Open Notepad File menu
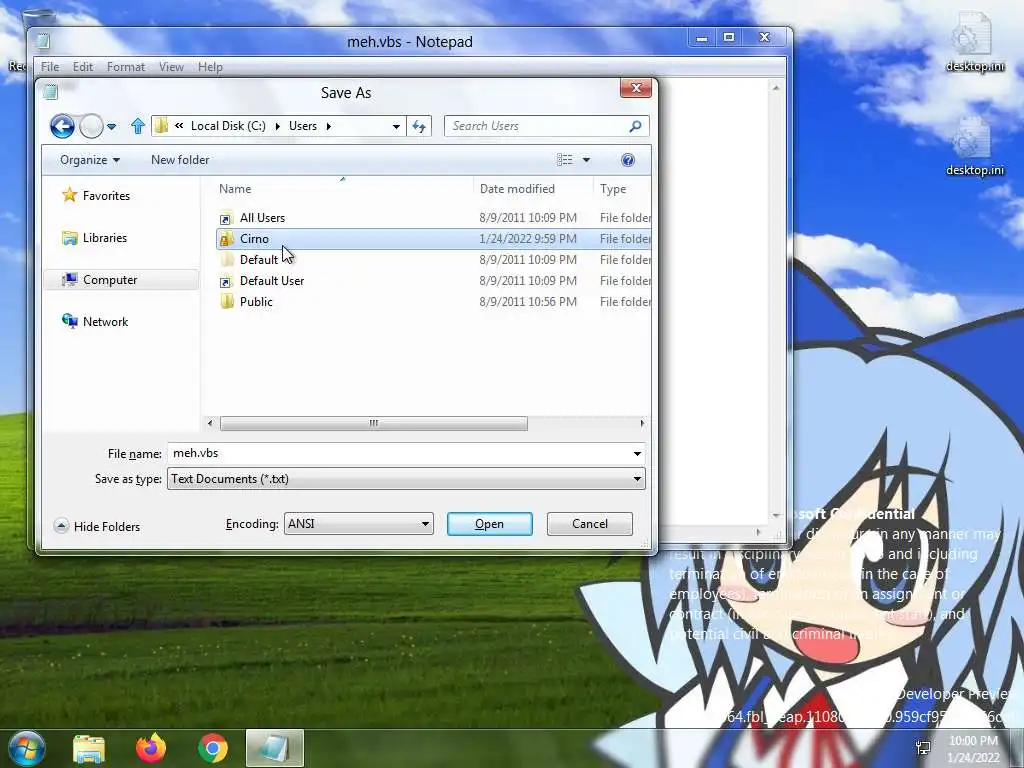Screen dimensions: 1024x768 [x=50, y=67]
